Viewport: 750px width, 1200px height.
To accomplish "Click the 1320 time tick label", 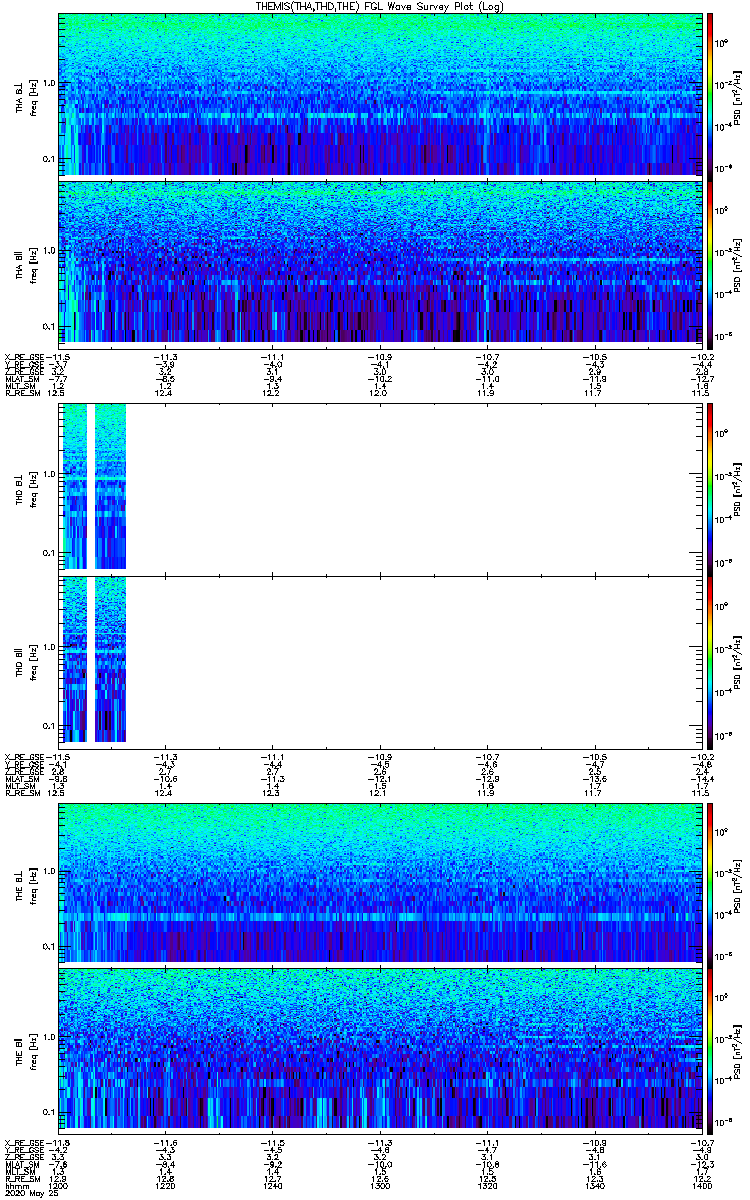I will point(486,1185).
